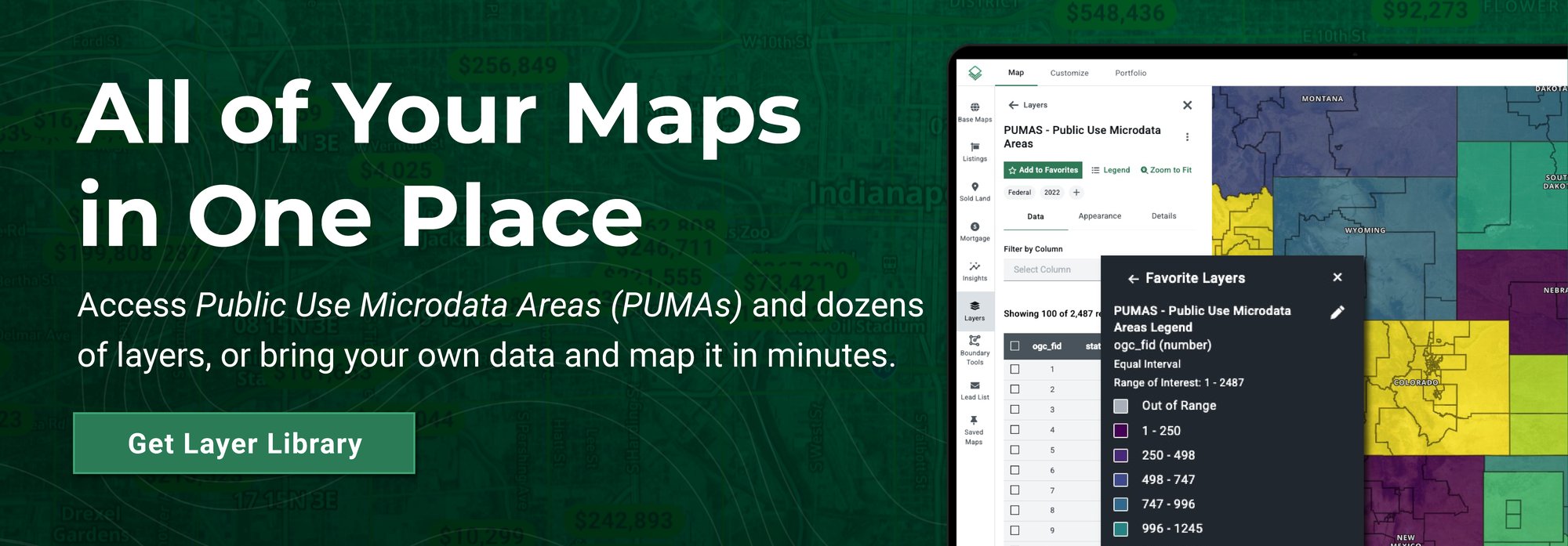The image size is (1568, 546).
Task: Switch to the Appearance tab
Action: coord(1099,216)
